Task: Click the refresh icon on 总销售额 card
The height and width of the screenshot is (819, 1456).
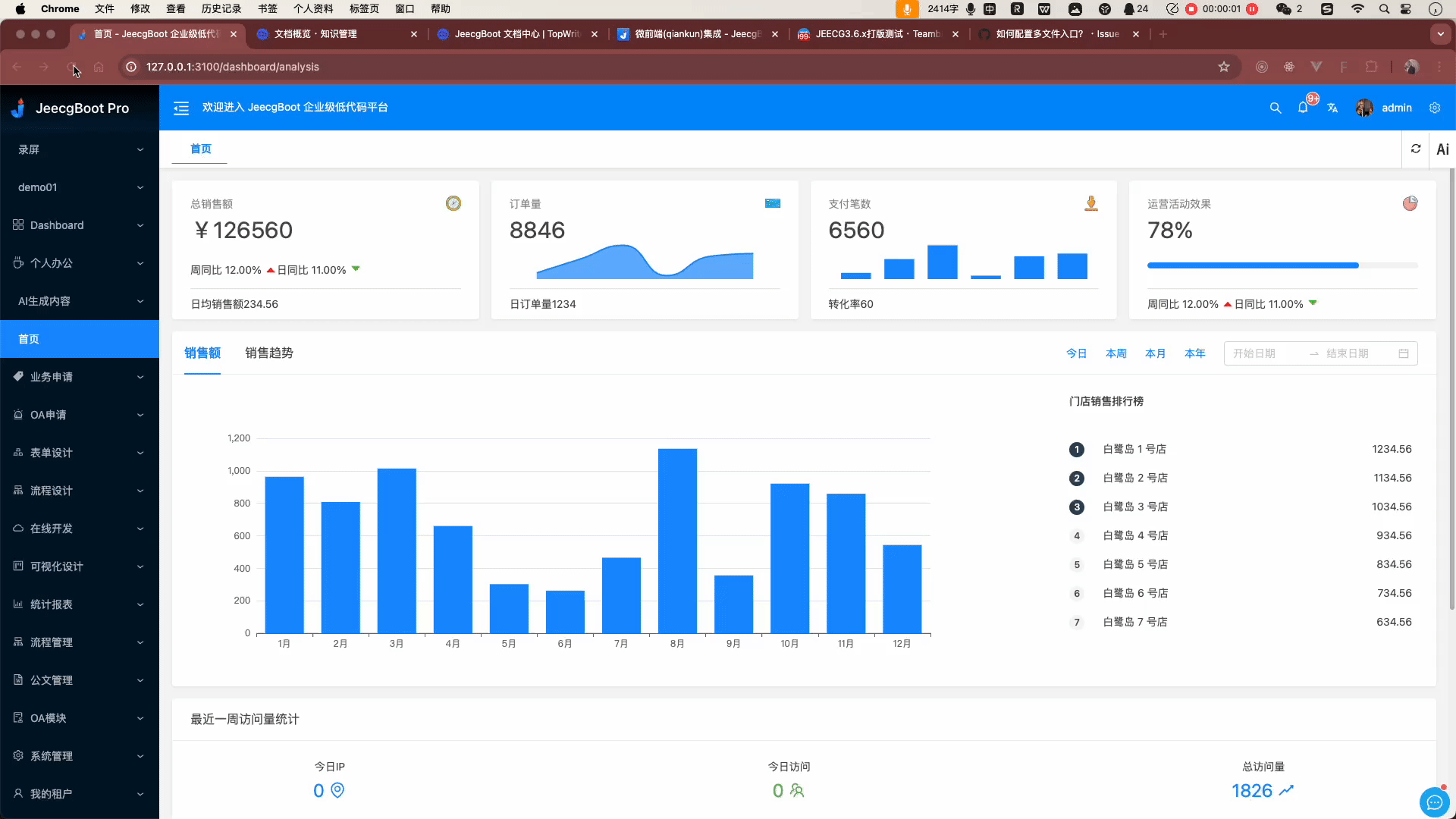Action: click(x=453, y=203)
